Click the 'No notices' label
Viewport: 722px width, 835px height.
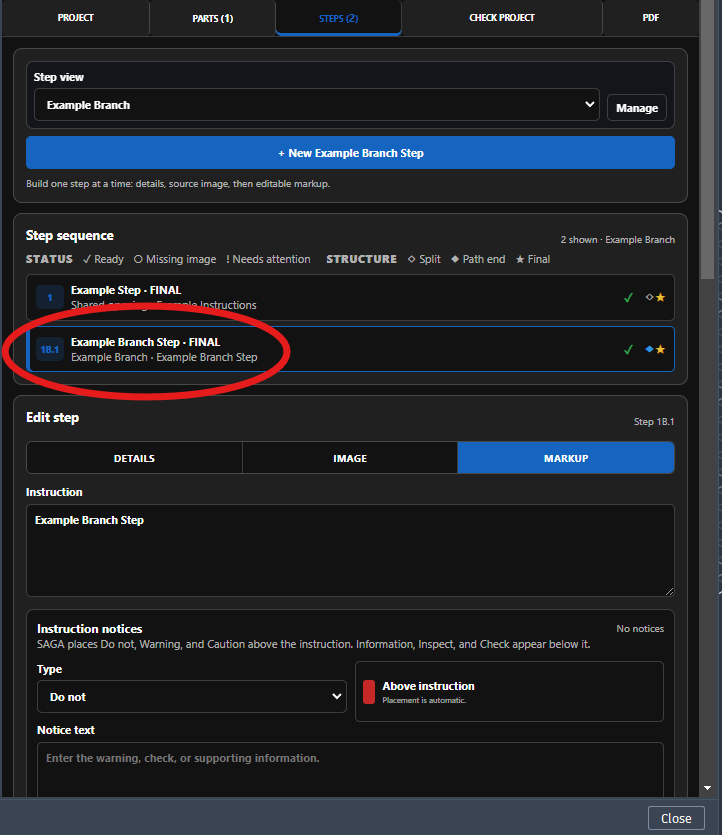(x=640, y=629)
